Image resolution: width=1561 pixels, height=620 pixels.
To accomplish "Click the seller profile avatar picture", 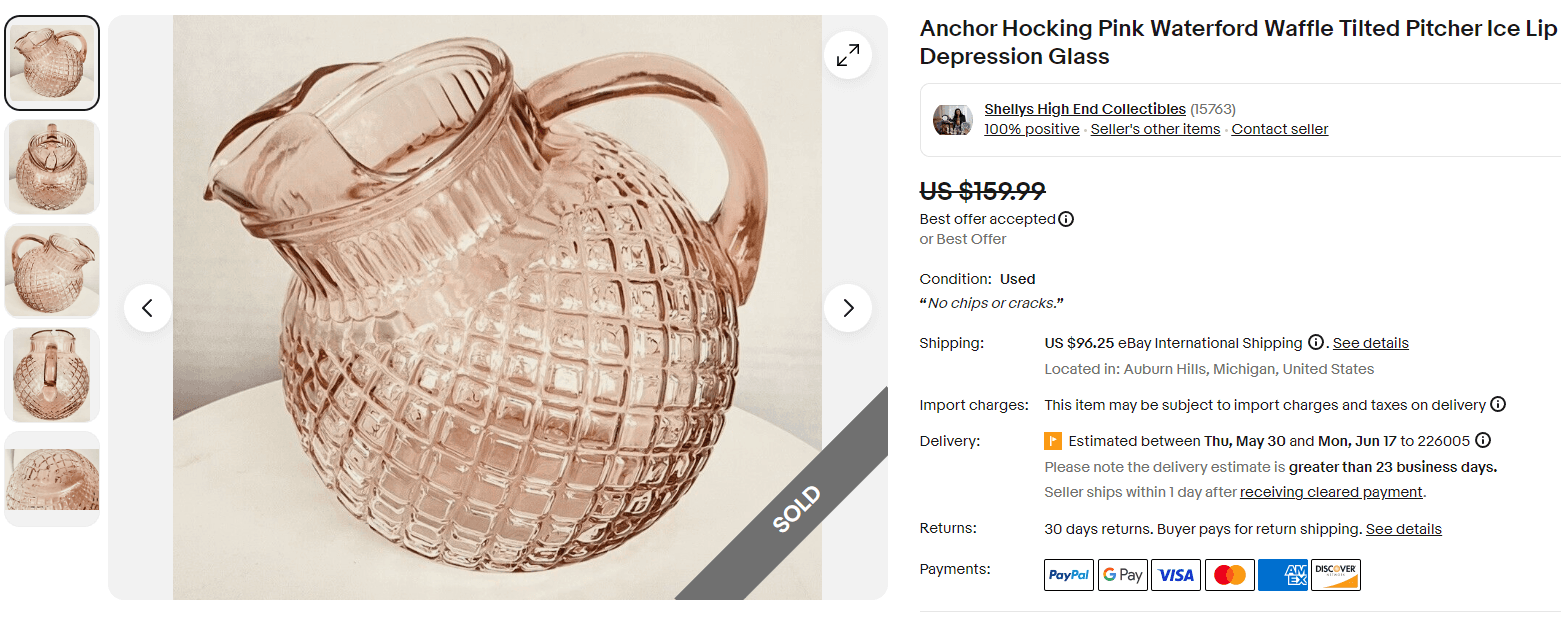I will click(952, 119).
